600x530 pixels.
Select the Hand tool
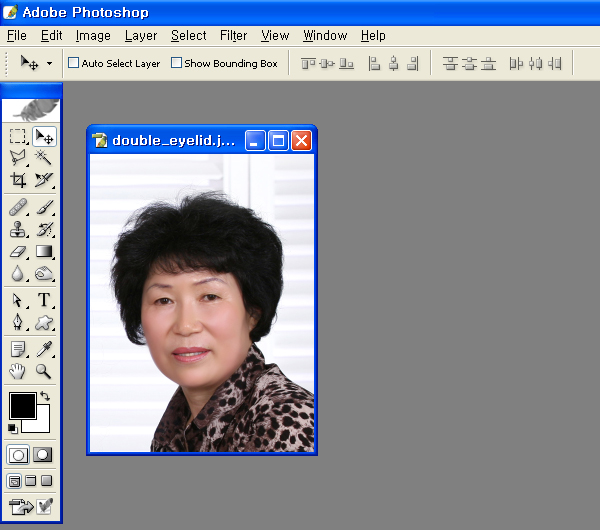tap(18, 371)
